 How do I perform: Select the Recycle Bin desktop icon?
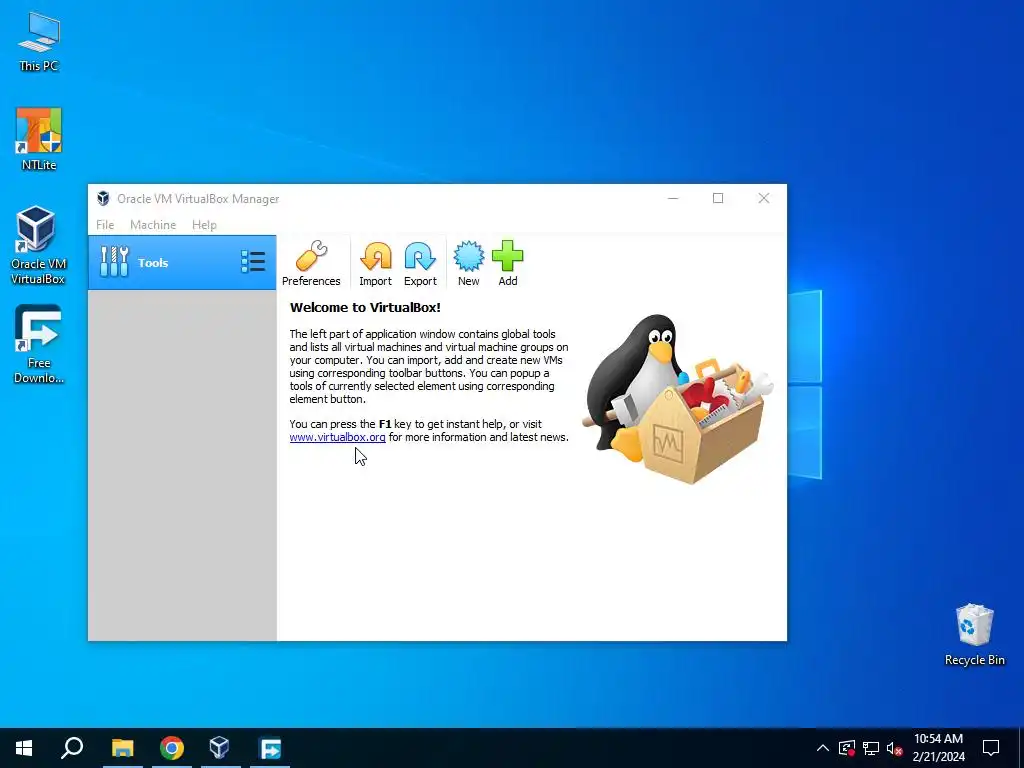974,635
